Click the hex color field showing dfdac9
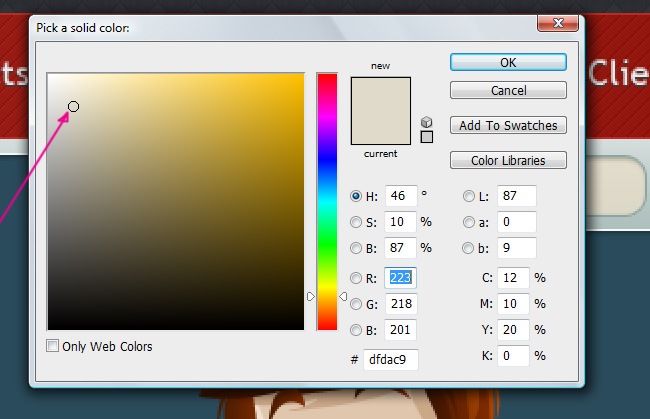 pos(391,358)
